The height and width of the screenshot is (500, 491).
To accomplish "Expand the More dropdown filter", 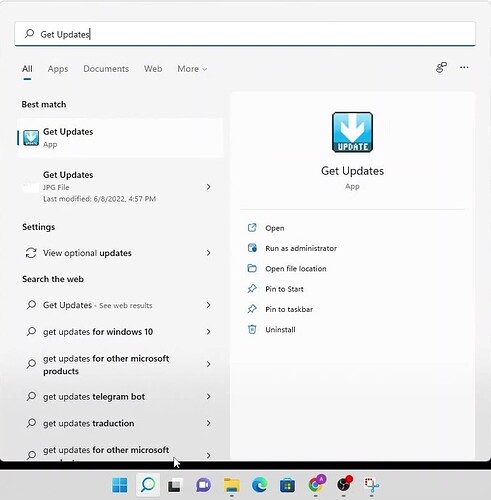I will [x=192, y=69].
